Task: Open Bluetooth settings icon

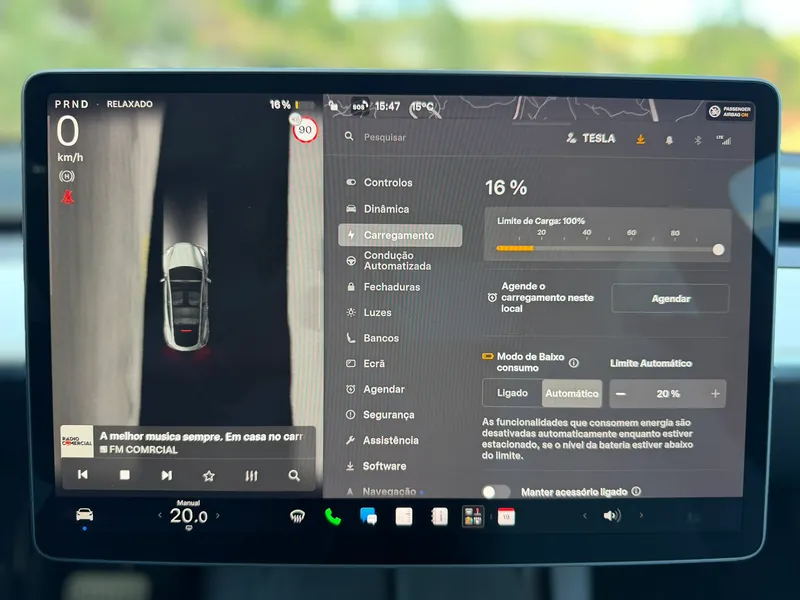Action: click(697, 140)
